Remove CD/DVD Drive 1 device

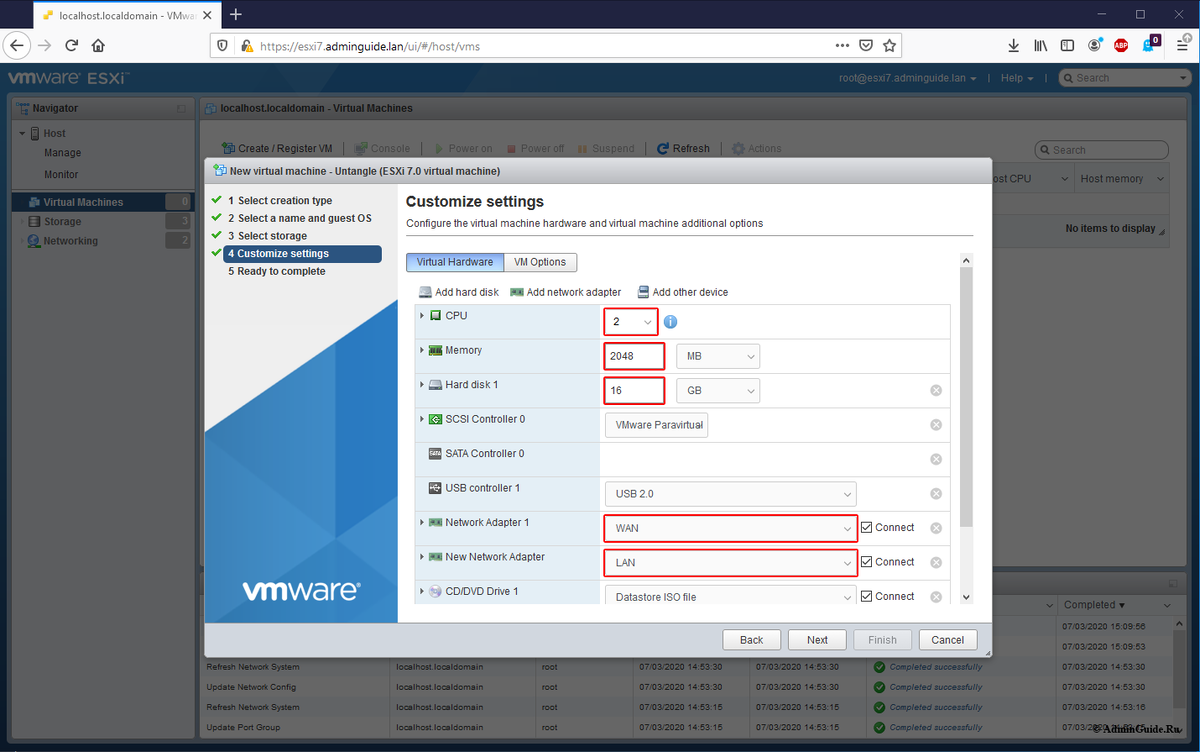(x=936, y=597)
